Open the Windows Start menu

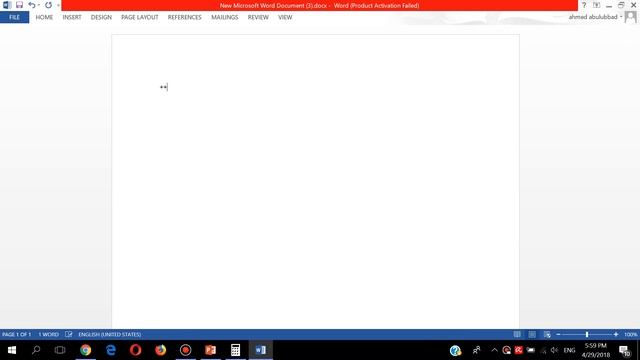click(x=12, y=350)
